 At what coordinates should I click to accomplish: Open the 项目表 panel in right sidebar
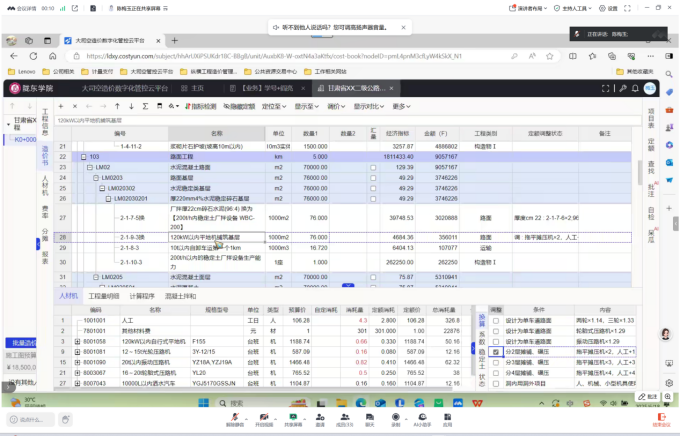[x=650, y=118]
